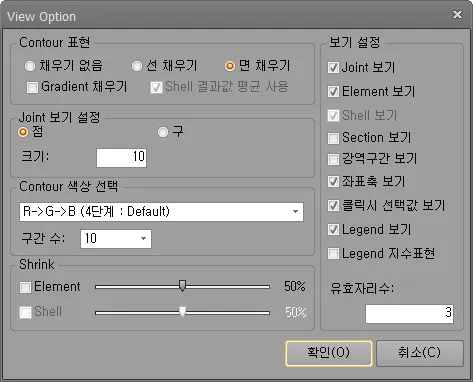Click the 크기 size input field
This screenshot has height=382, width=473.
[122, 158]
